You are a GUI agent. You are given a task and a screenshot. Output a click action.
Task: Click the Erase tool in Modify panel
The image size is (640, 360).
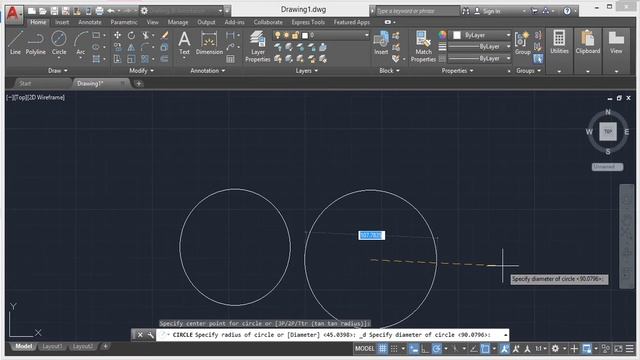pyautogui.click(x=164, y=36)
